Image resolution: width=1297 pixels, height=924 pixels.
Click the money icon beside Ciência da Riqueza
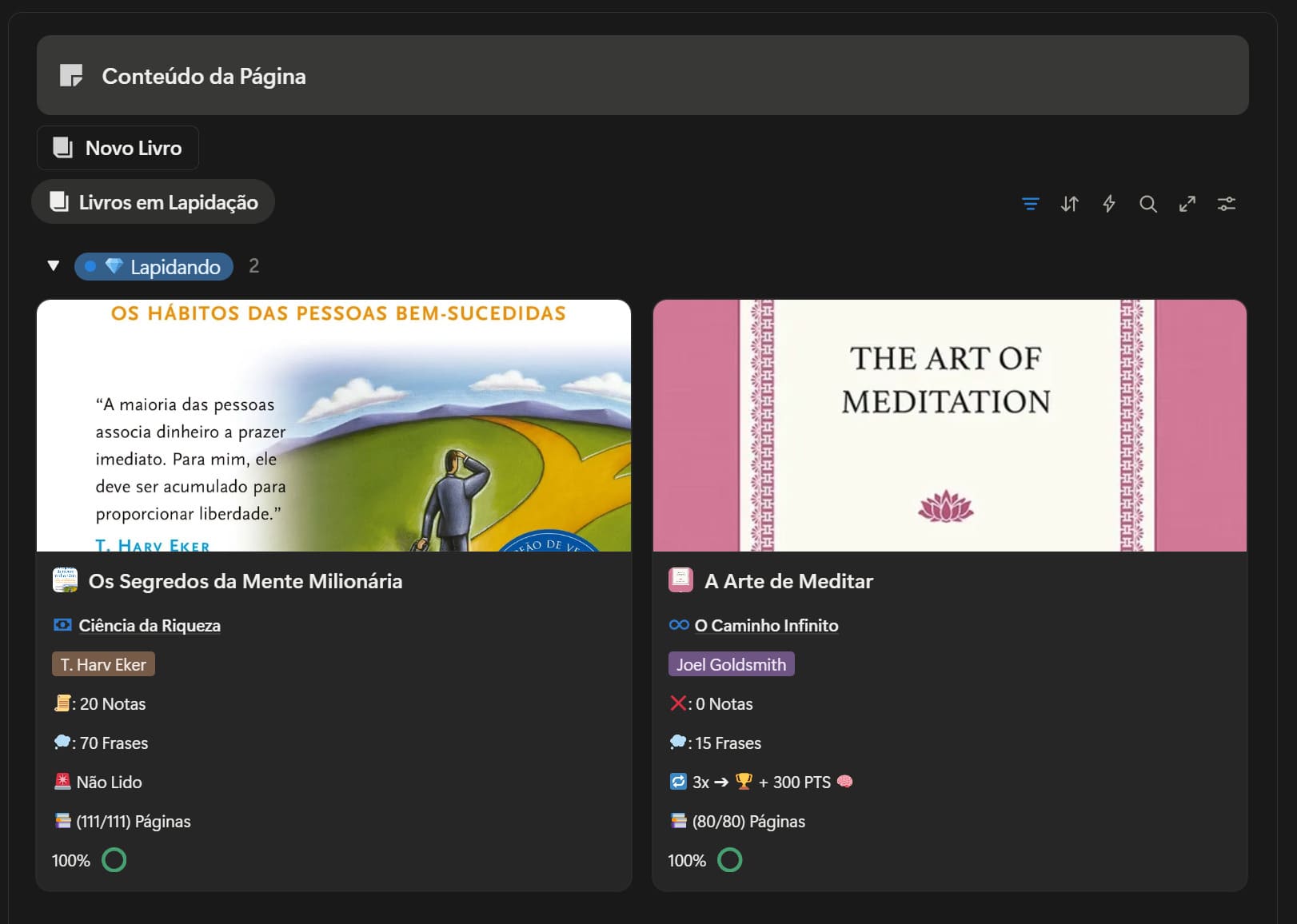click(62, 625)
